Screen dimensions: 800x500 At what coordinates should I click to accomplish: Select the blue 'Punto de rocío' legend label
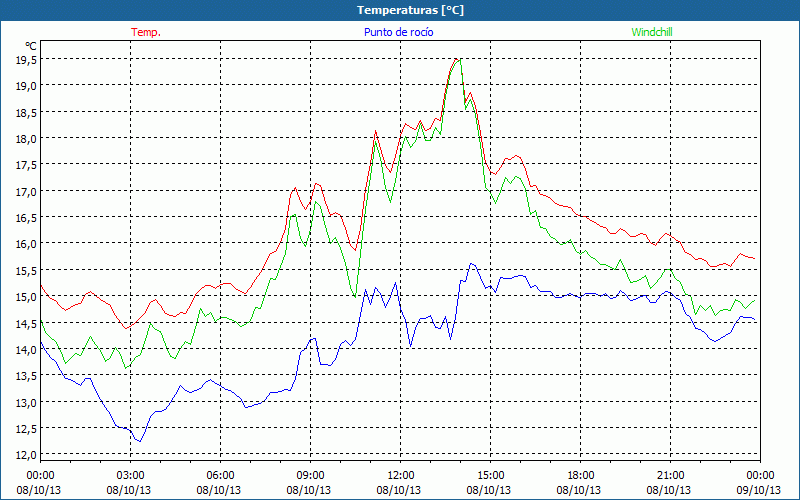click(x=398, y=32)
